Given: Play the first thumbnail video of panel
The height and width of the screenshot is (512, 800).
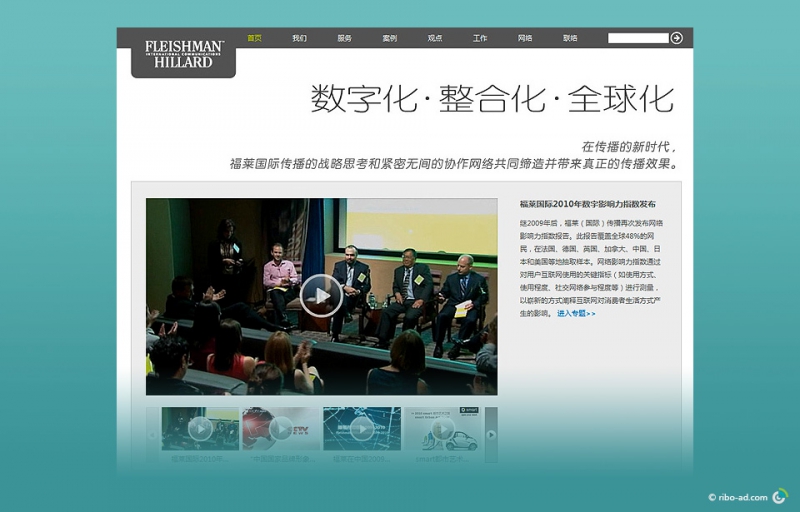Looking at the screenshot, I should 200,428.
